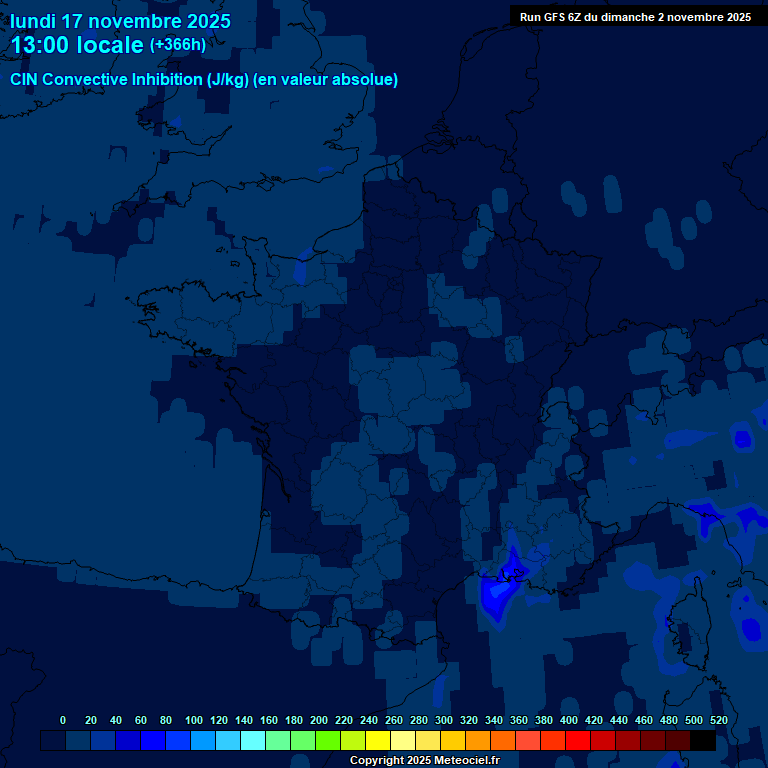Click the Run GFS 6Z header label

click(635, 17)
